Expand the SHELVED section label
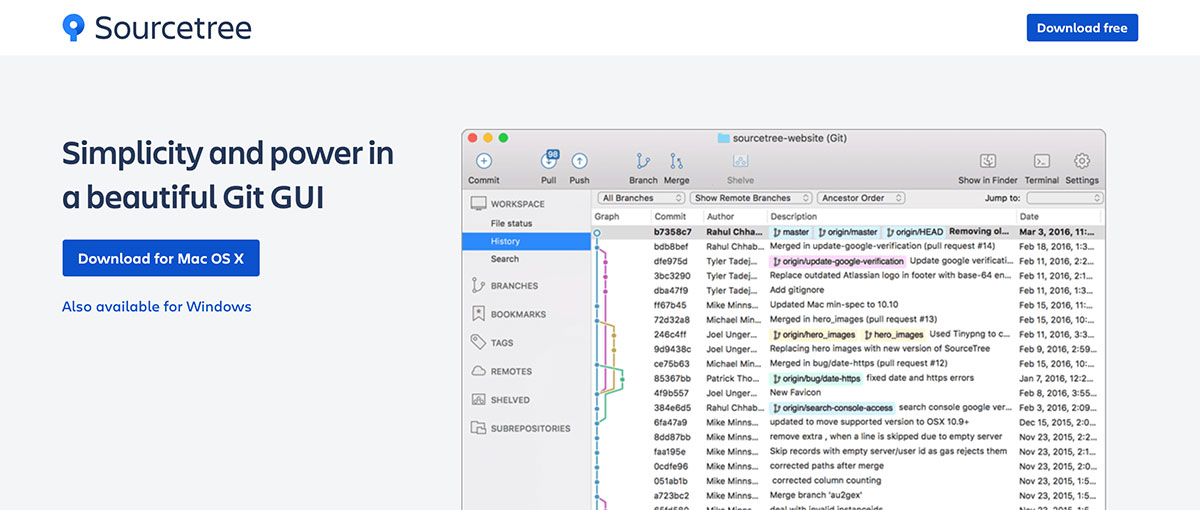Viewport: 1200px width, 510px height. click(x=510, y=400)
